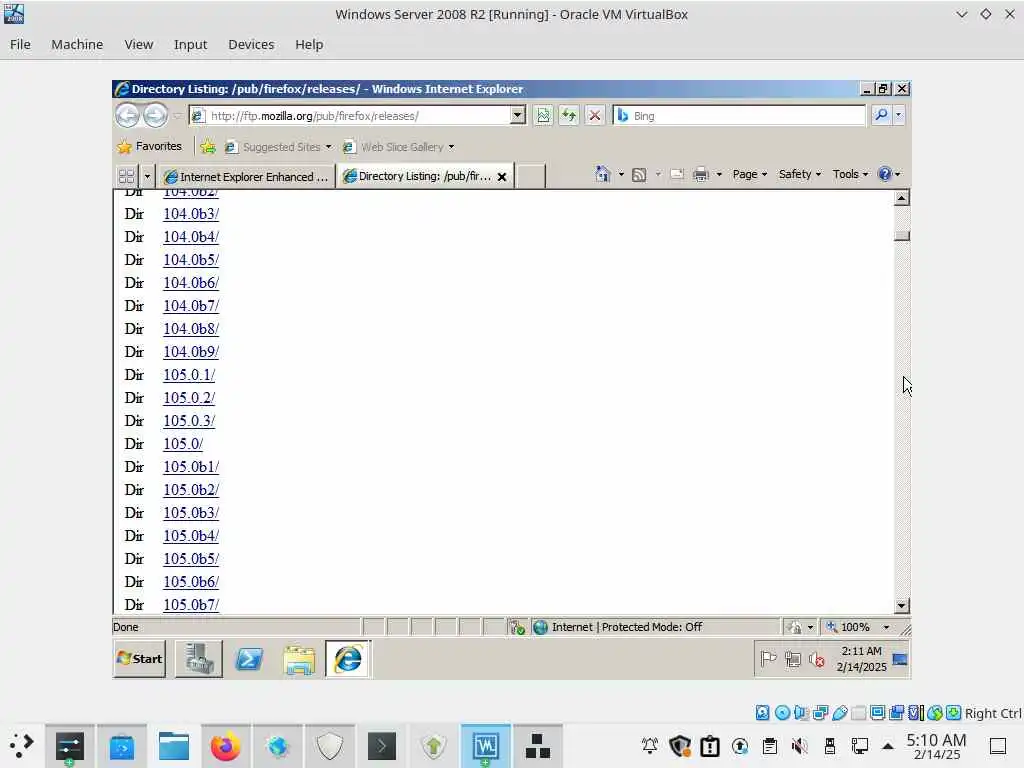Click the blue Help question mark icon

tap(885, 174)
